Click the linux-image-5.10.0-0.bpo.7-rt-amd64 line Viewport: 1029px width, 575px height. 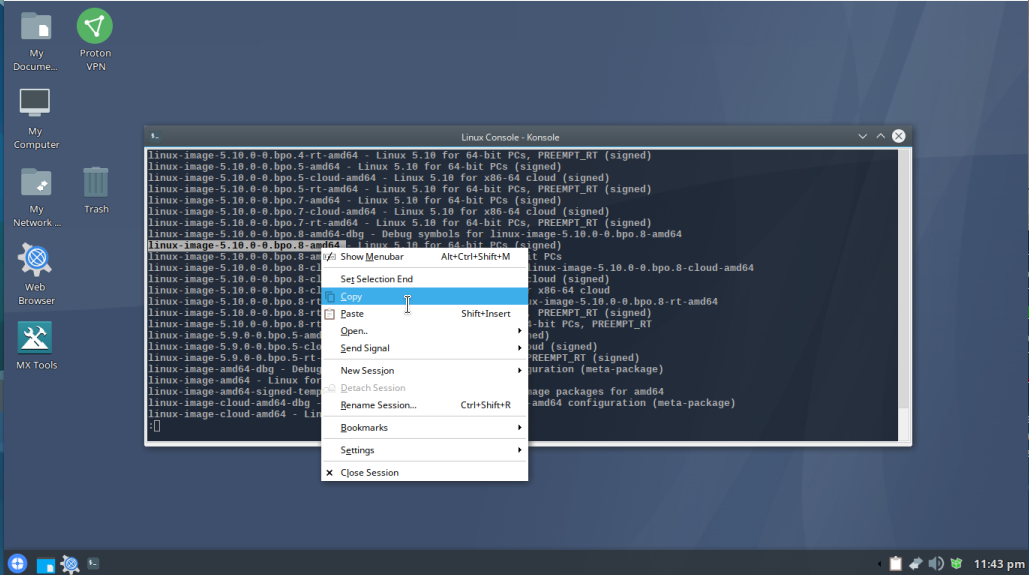coord(400,223)
